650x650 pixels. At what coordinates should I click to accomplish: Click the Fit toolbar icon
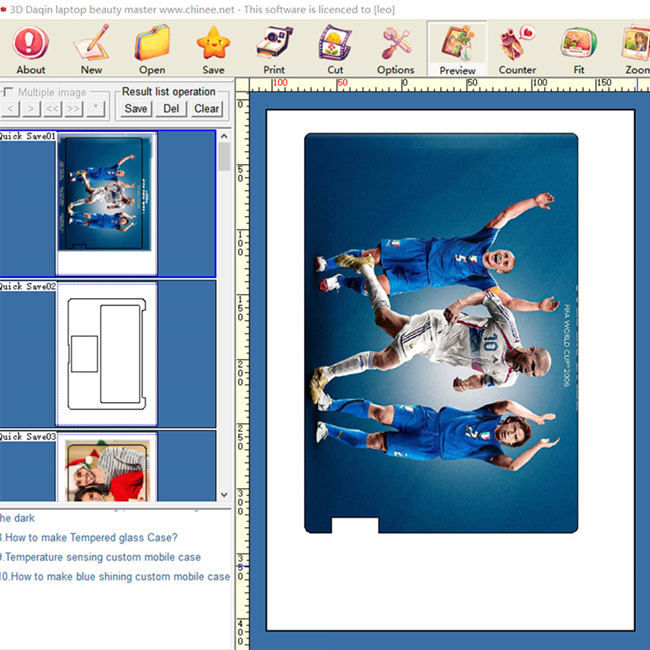pyautogui.click(x=578, y=49)
